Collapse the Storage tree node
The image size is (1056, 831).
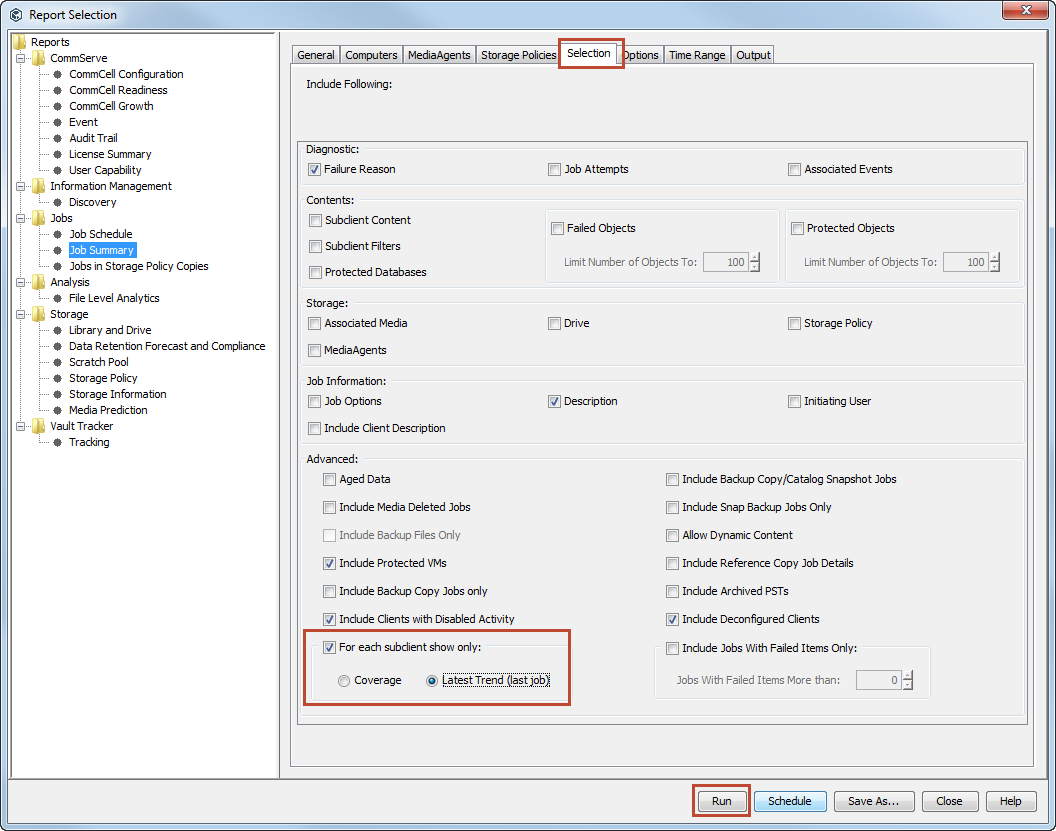[x=21, y=314]
